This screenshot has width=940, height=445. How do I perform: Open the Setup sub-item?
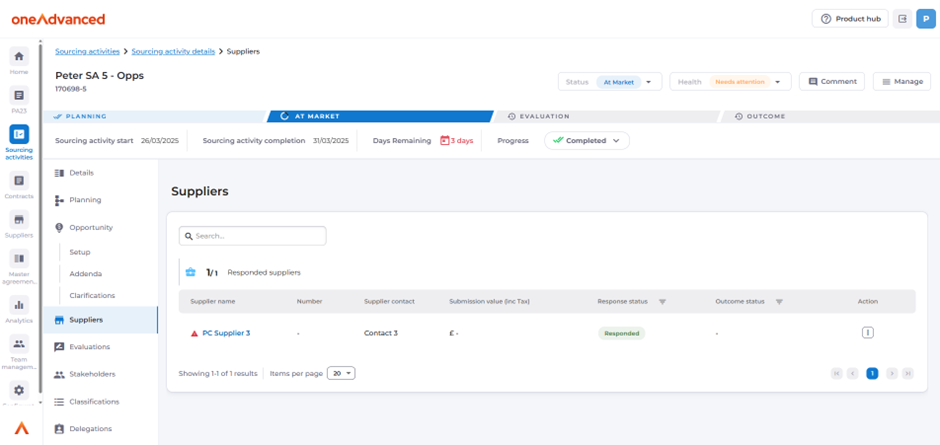(80, 252)
